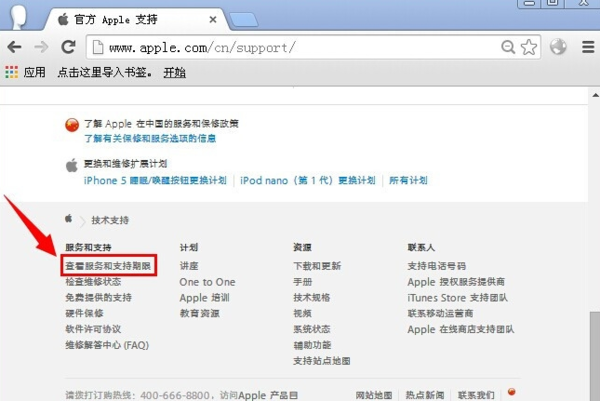600x401 pixels.
Task: Open 下载和更新 link
Action: pos(317,266)
